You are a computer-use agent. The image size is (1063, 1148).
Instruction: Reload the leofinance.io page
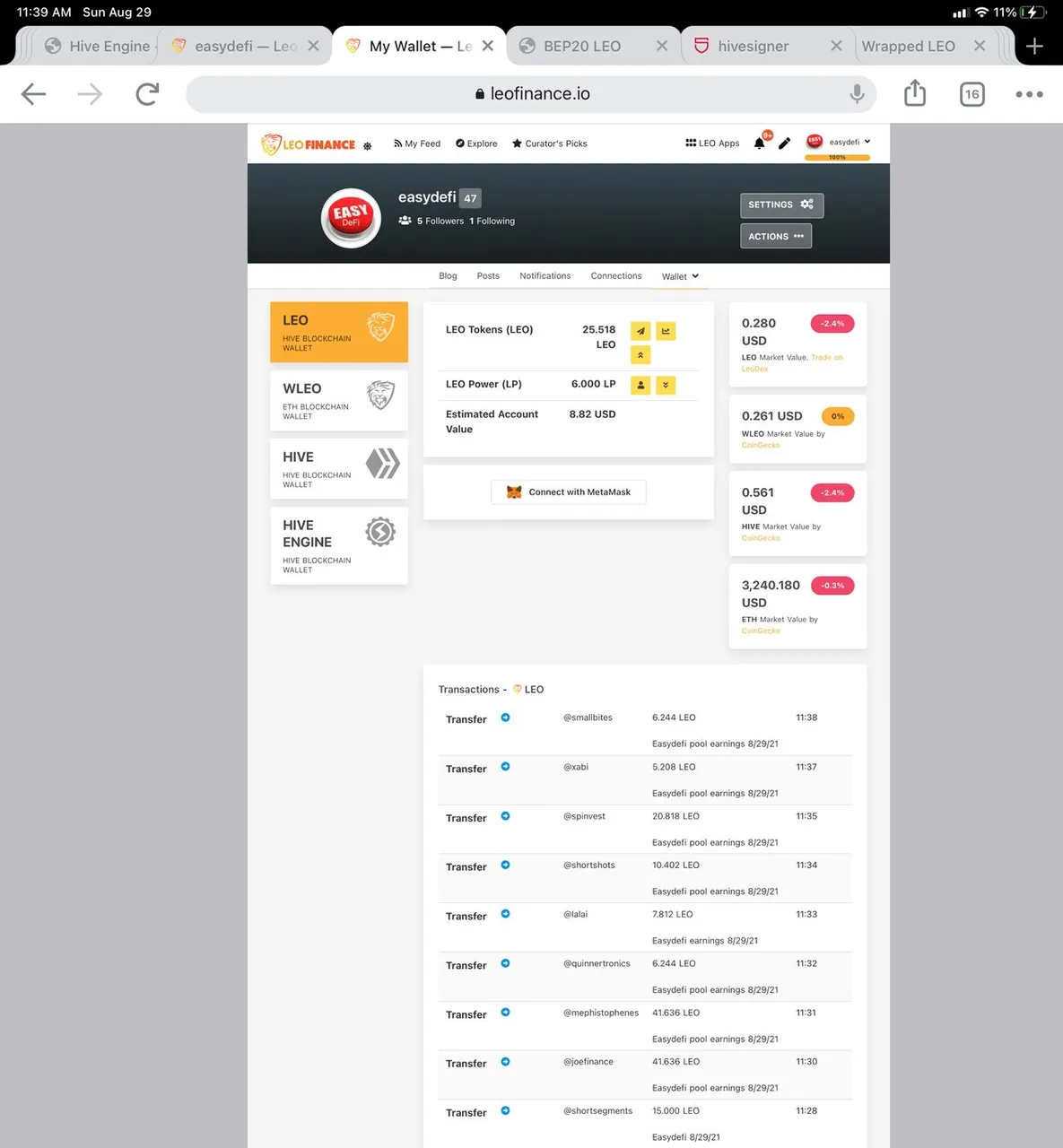(147, 94)
